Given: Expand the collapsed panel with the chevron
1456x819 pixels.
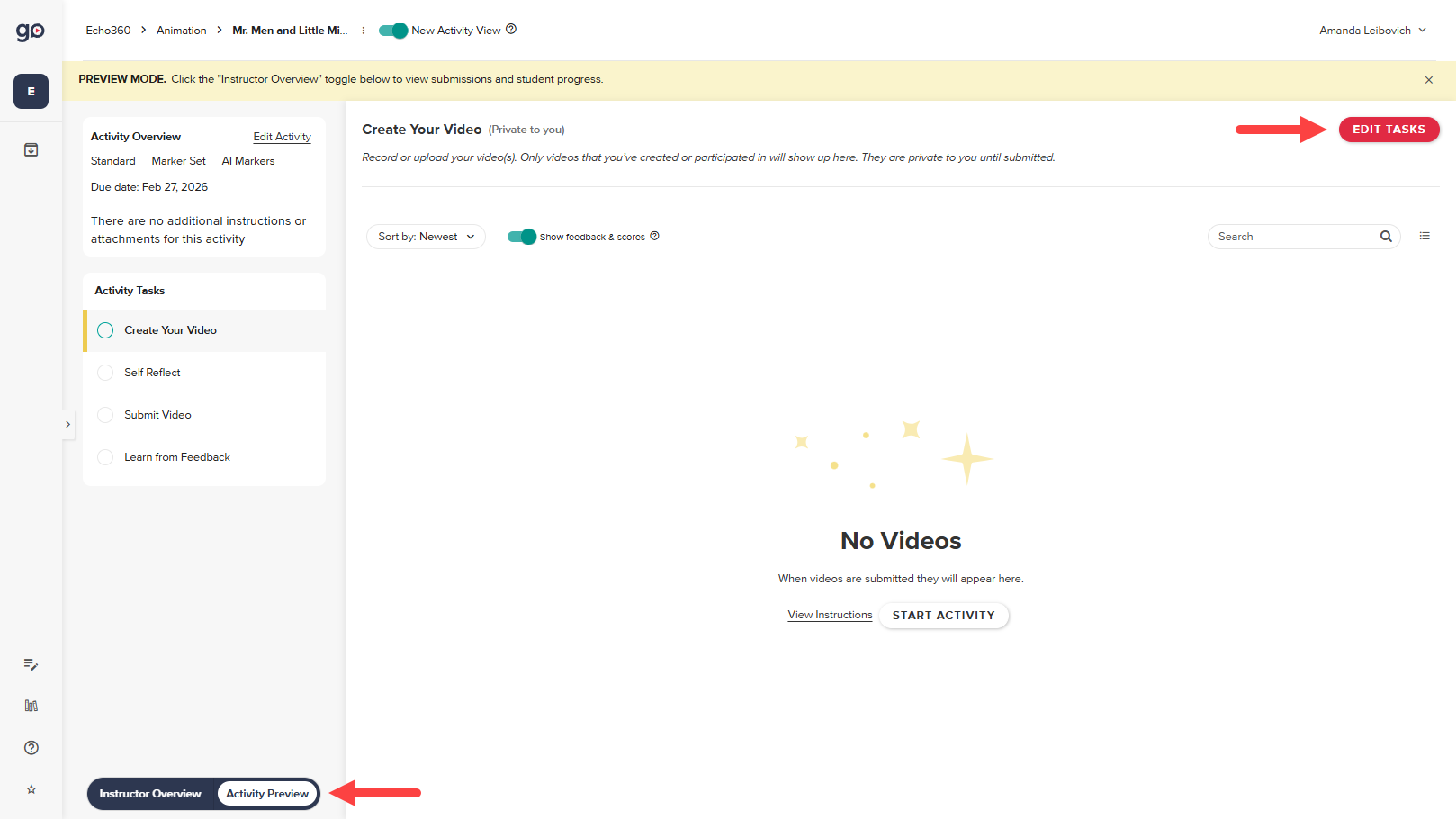Looking at the screenshot, I should pyautogui.click(x=67, y=423).
